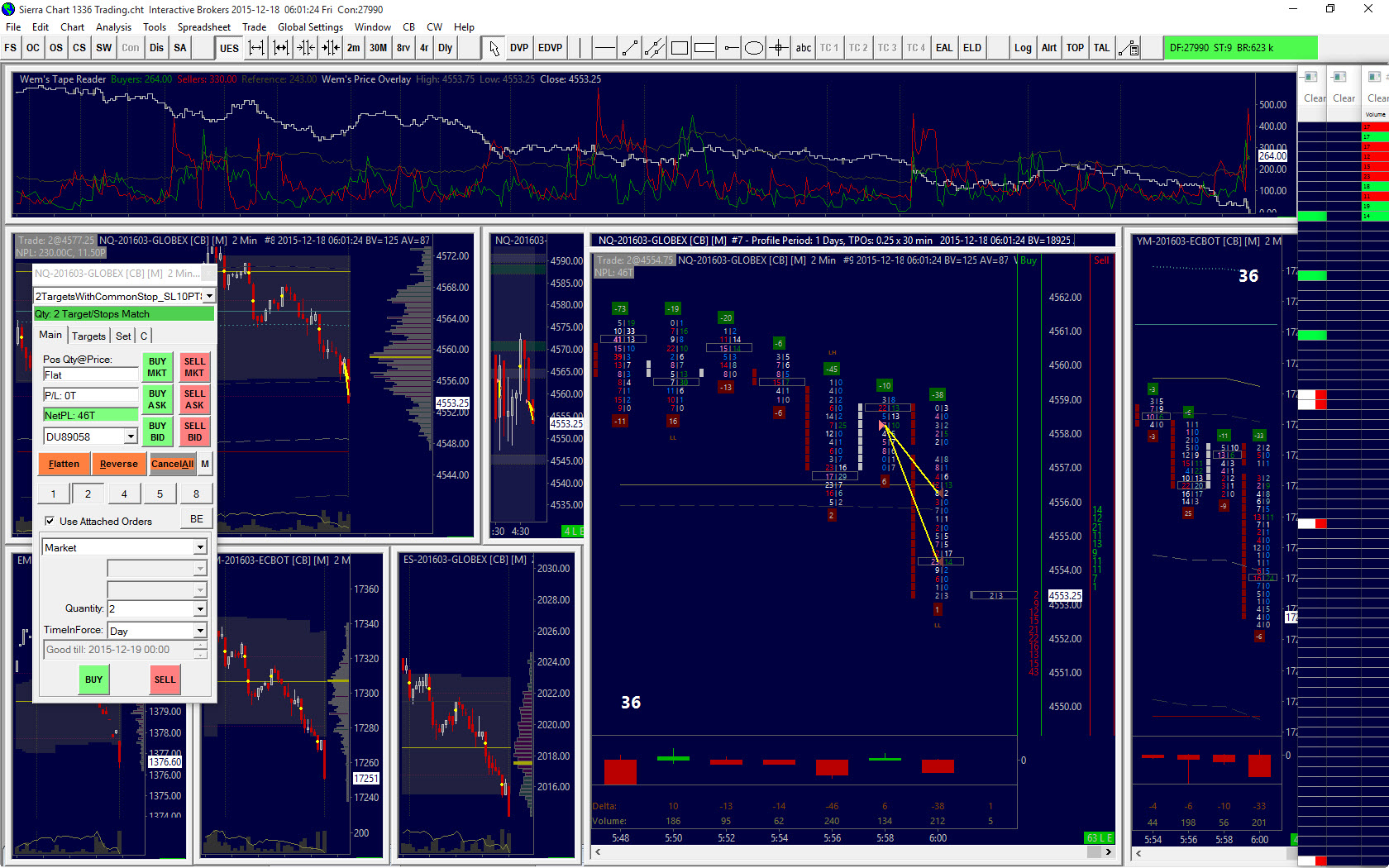Open the Alrt toolbar button

[x=1049, y=48]
